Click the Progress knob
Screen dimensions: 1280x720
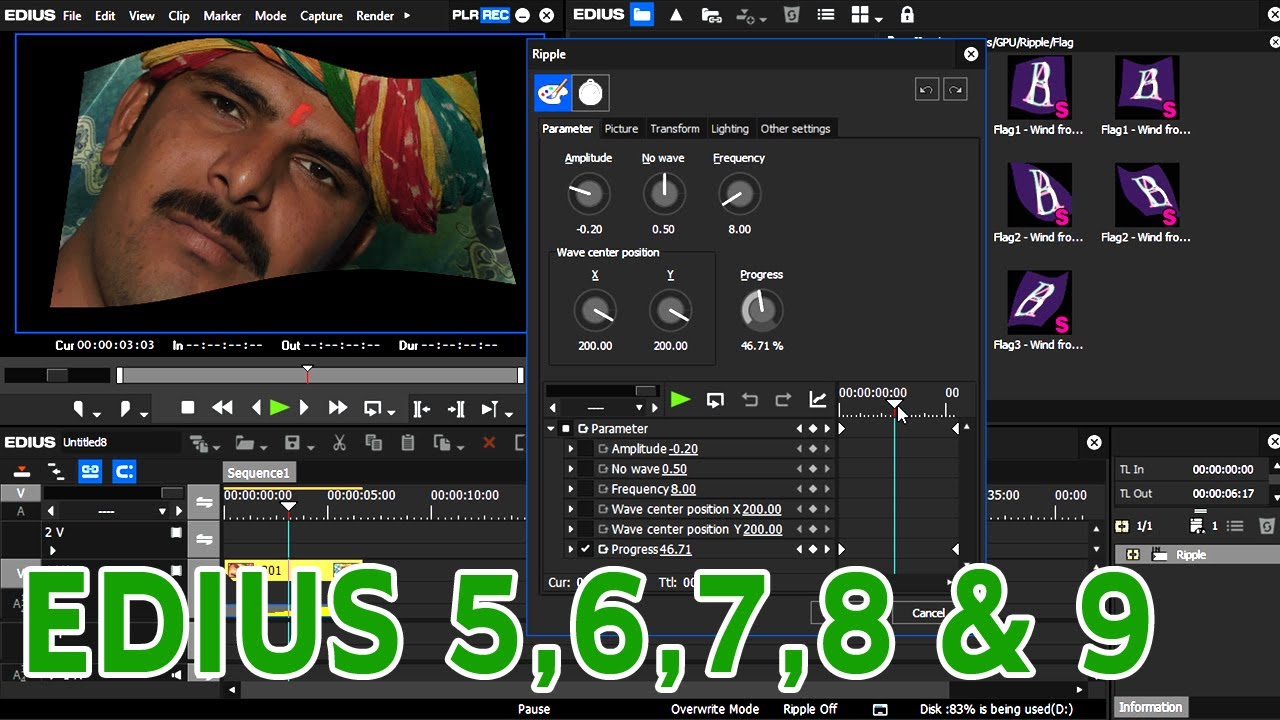point(761,311)
